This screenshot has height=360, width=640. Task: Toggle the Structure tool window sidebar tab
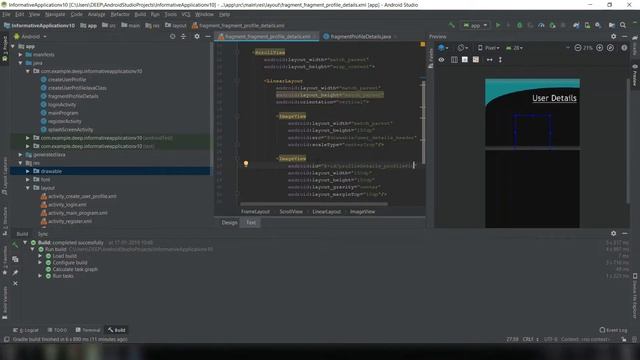coord(5,220)
